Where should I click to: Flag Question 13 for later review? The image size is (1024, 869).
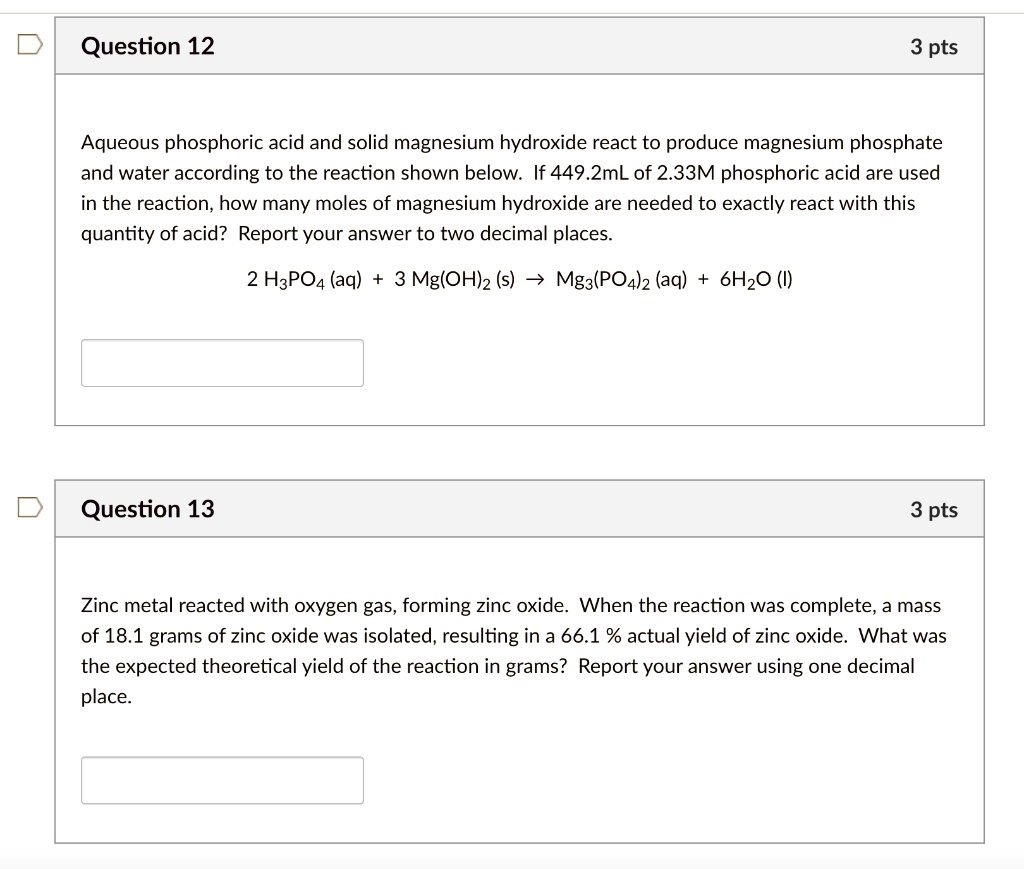(30, 507)
